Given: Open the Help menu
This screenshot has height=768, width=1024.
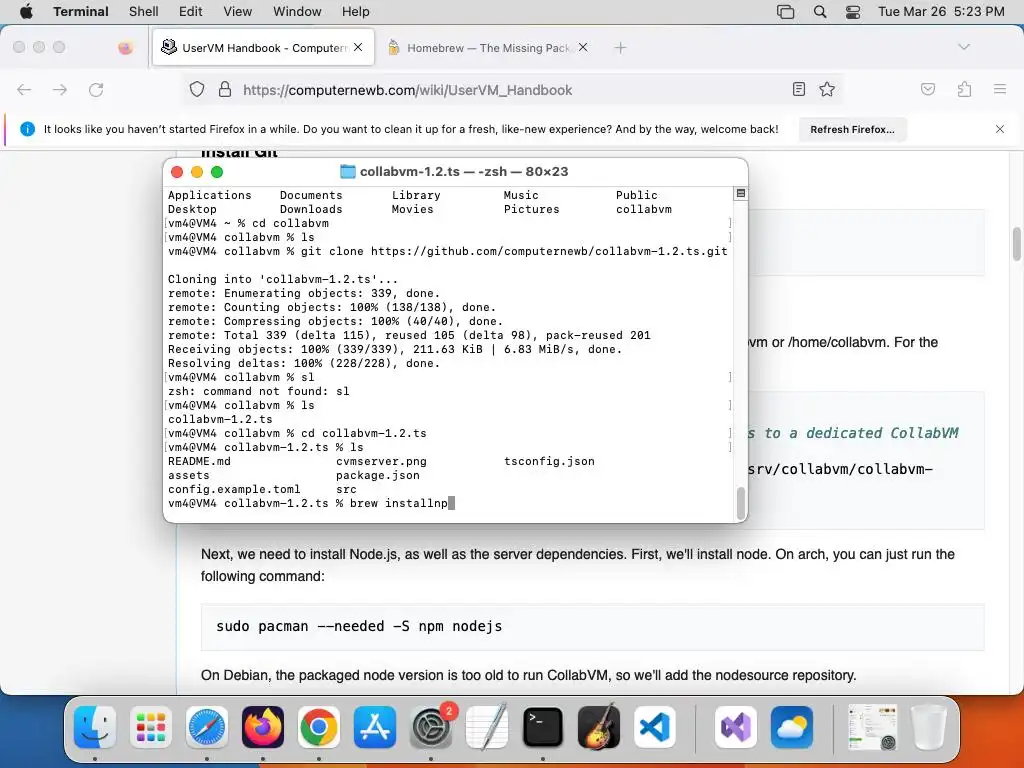Looking at the screenshot, I should coord(356,12).
